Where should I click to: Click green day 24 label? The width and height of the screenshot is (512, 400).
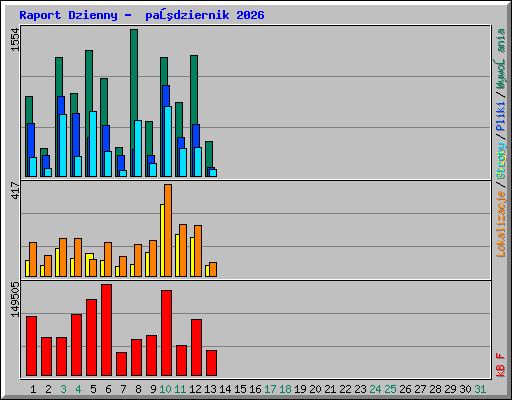(x=375, y=389)
